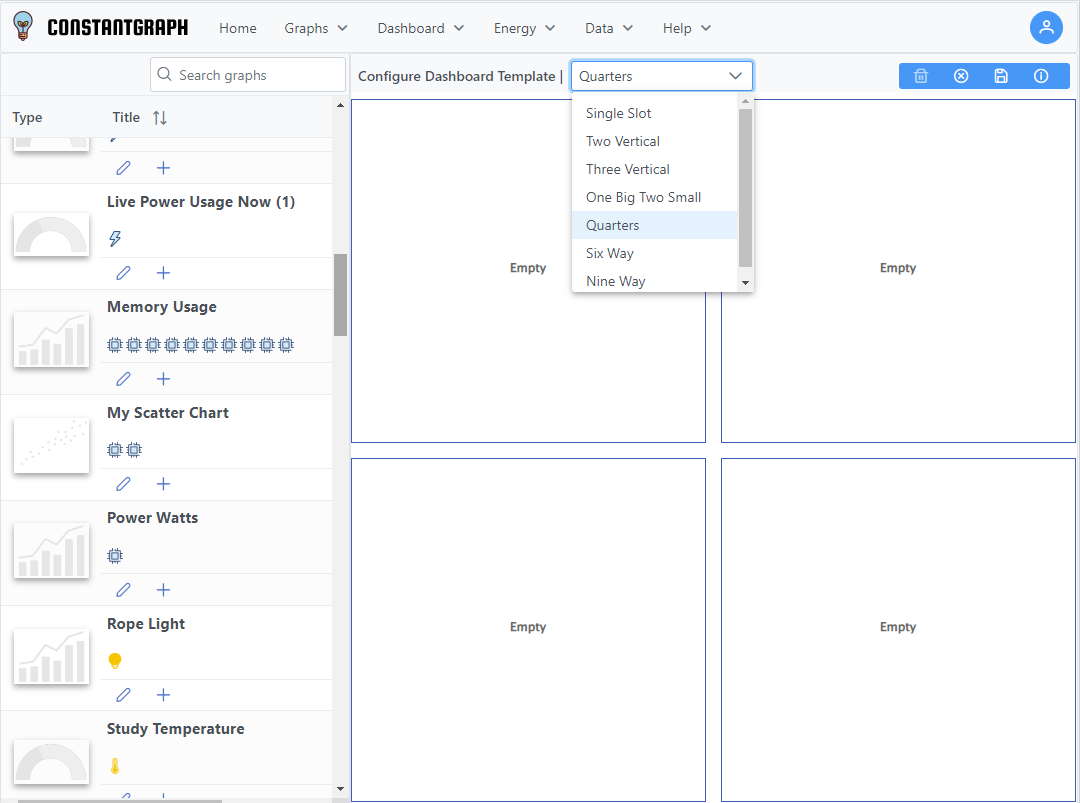Save dashboard using floppy disk icon
The image size is (1080, 803).
click(x=1001, y=76)
